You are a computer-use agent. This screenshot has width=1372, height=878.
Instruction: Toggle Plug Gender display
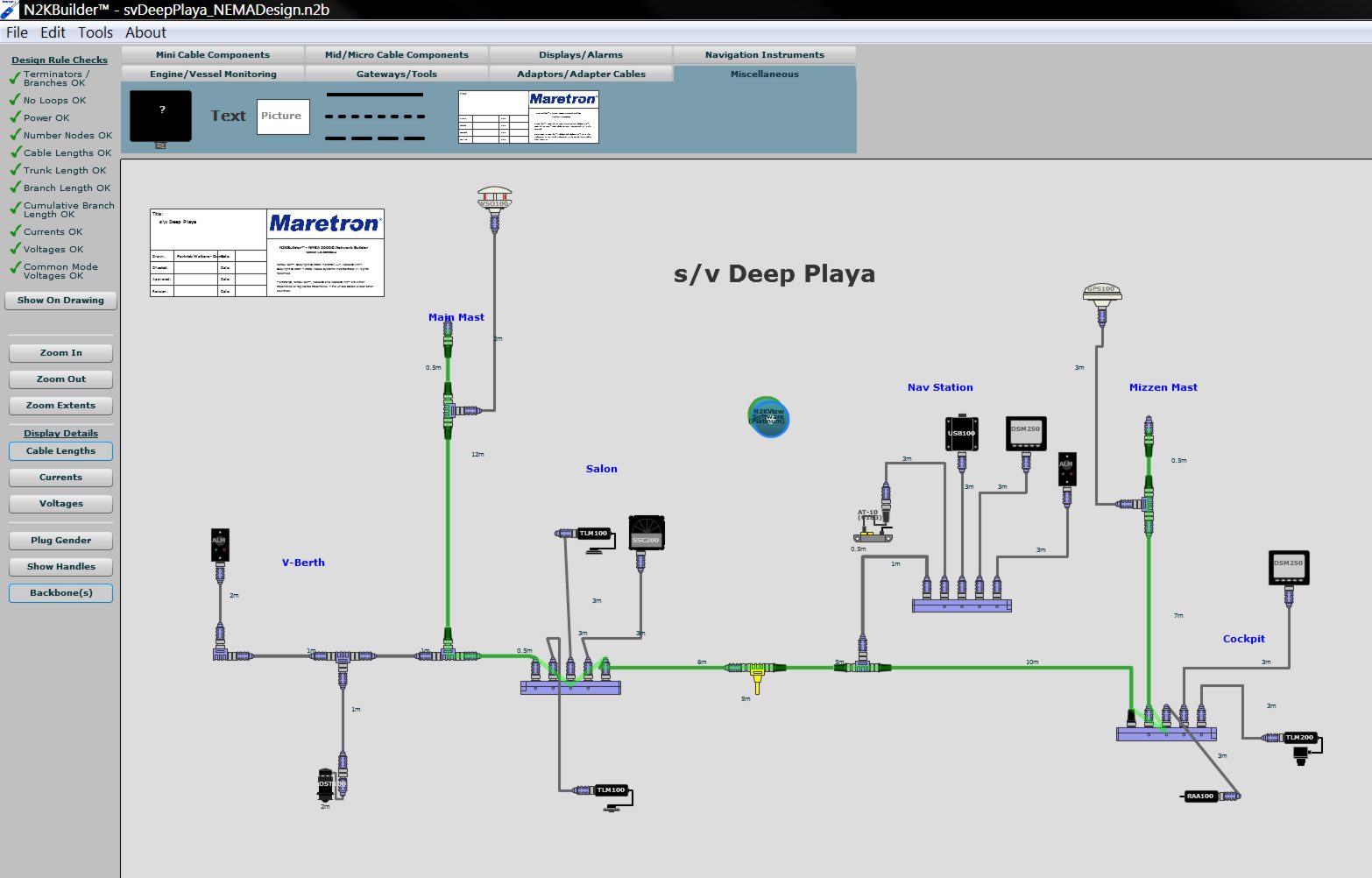[60, 541]
